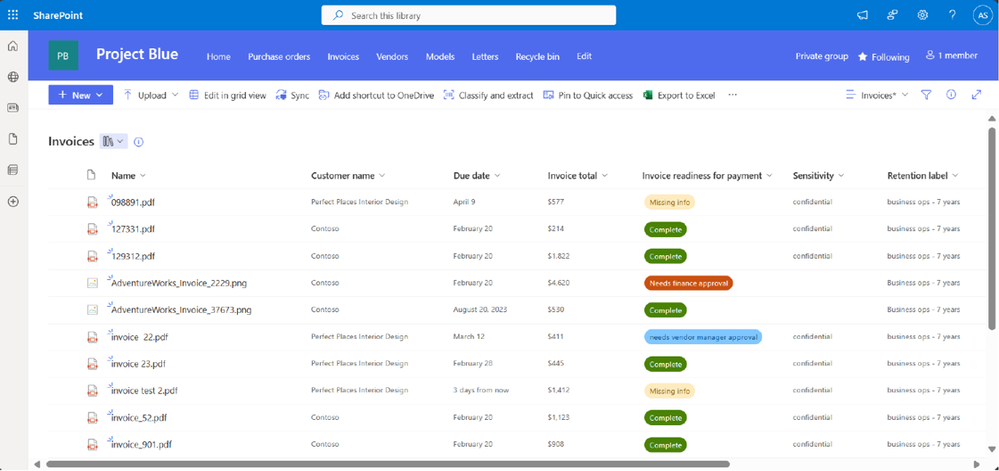
Task: Click Needs finance approval status pill
Action: (688, 283)
